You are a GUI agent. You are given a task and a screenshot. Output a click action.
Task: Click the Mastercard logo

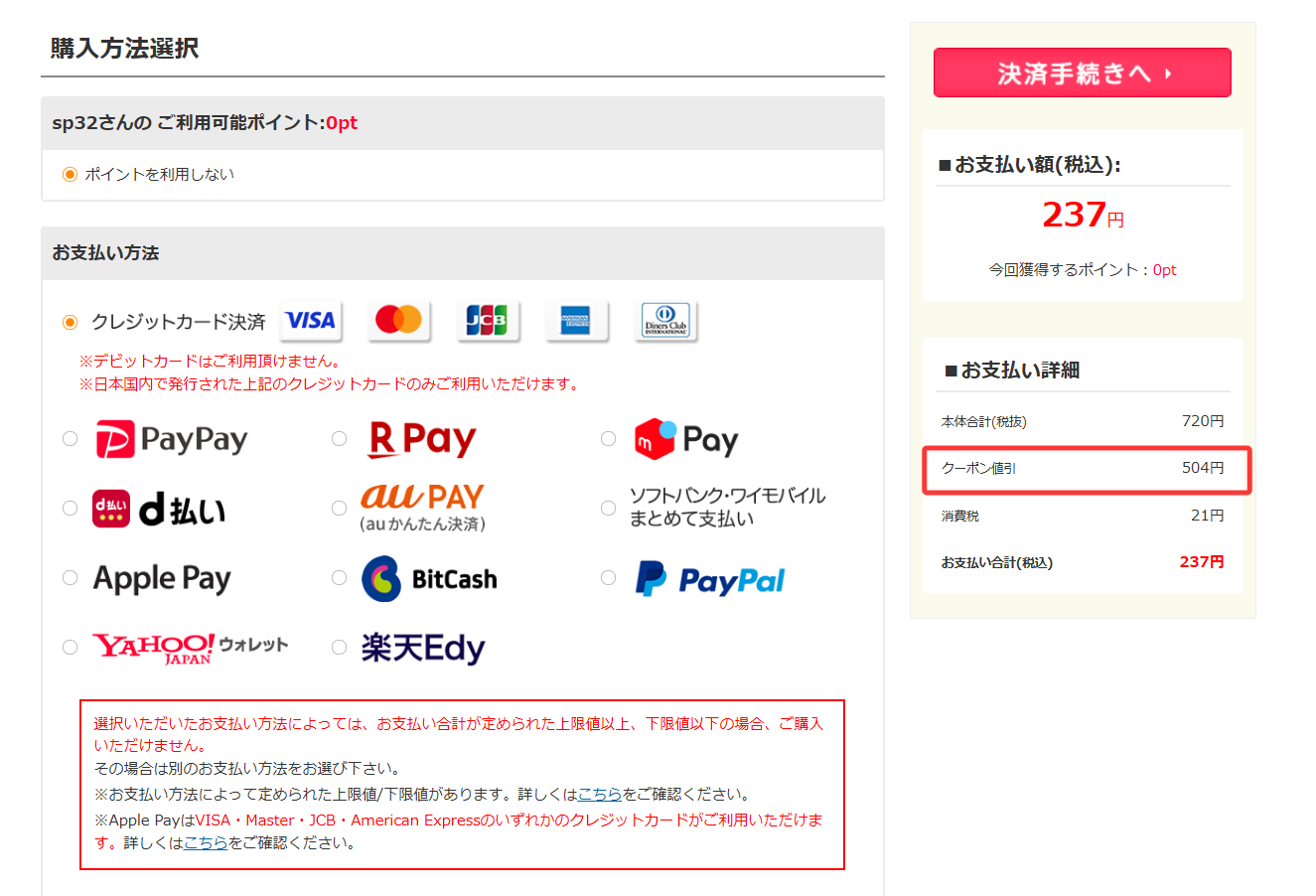(x=398, y=321)
